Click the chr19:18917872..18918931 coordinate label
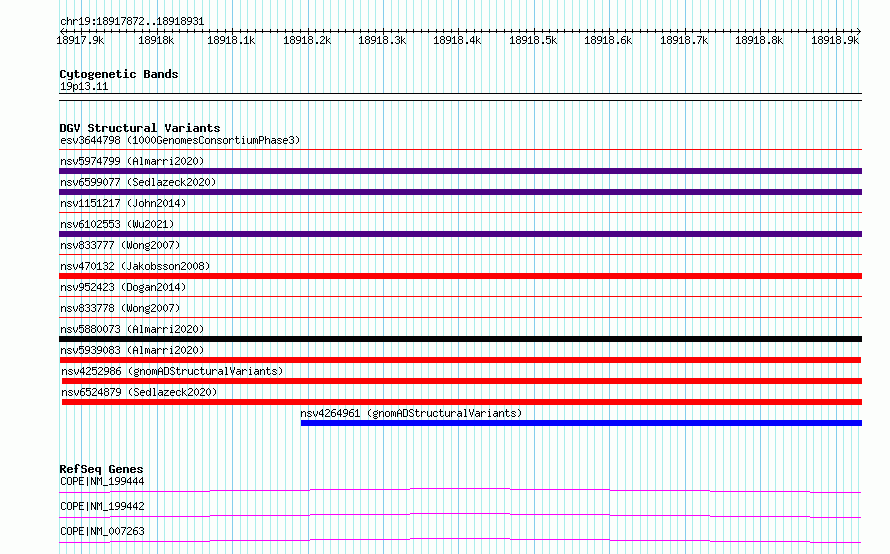This screenshot has width=890, height=554. (132, 22)
